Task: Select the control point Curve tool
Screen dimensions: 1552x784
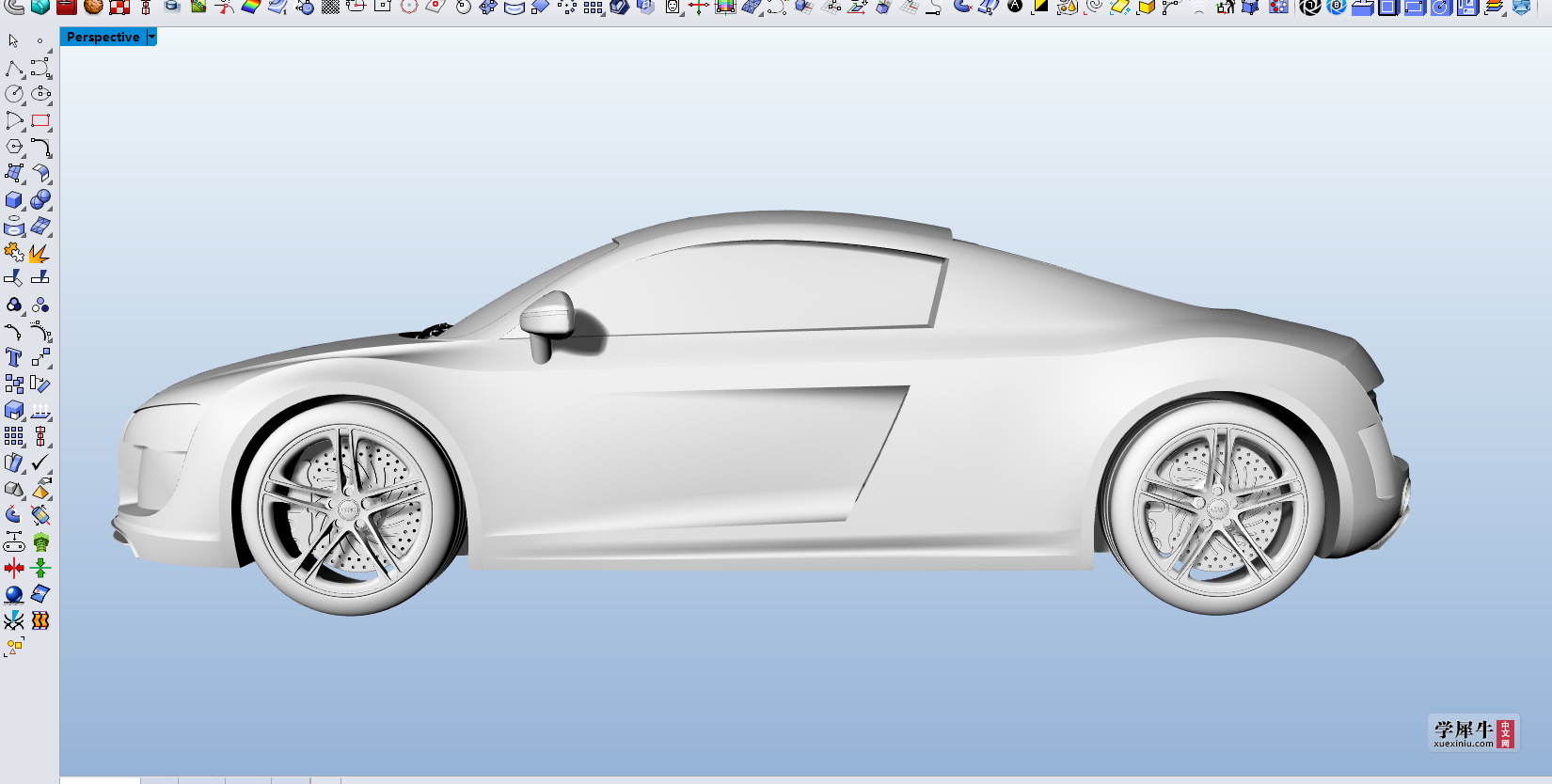Action: click(x=40, y=69)
